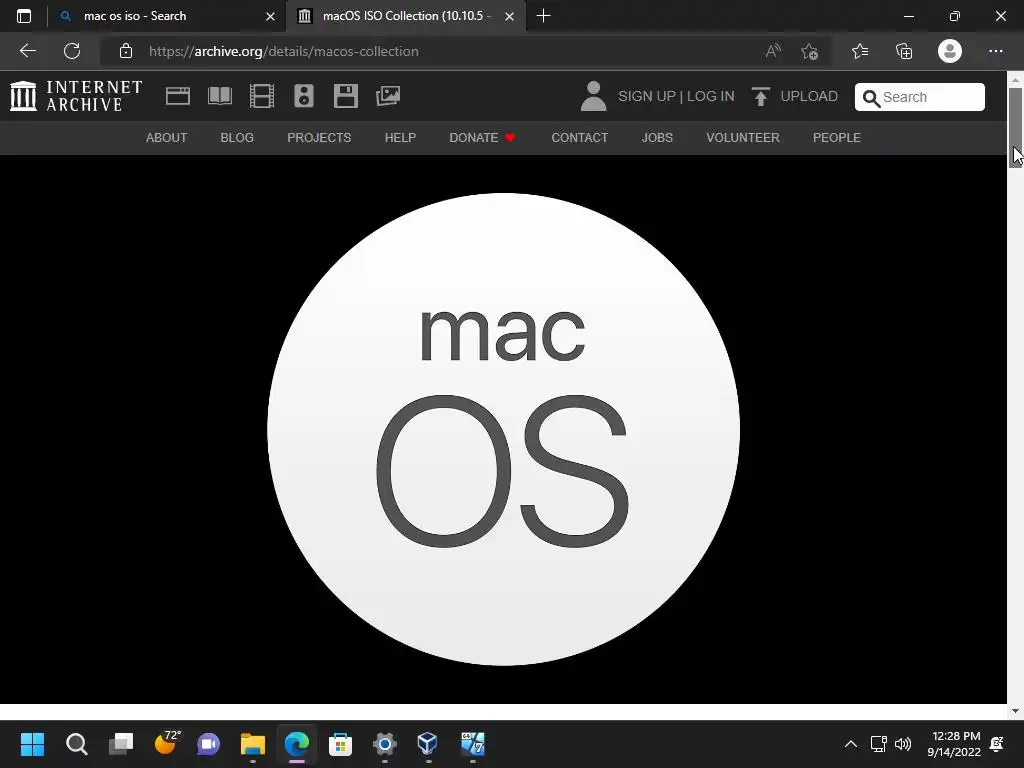Open the Software floppy disk icon
Screen dimensions: 1024x768
pos(345,96)
